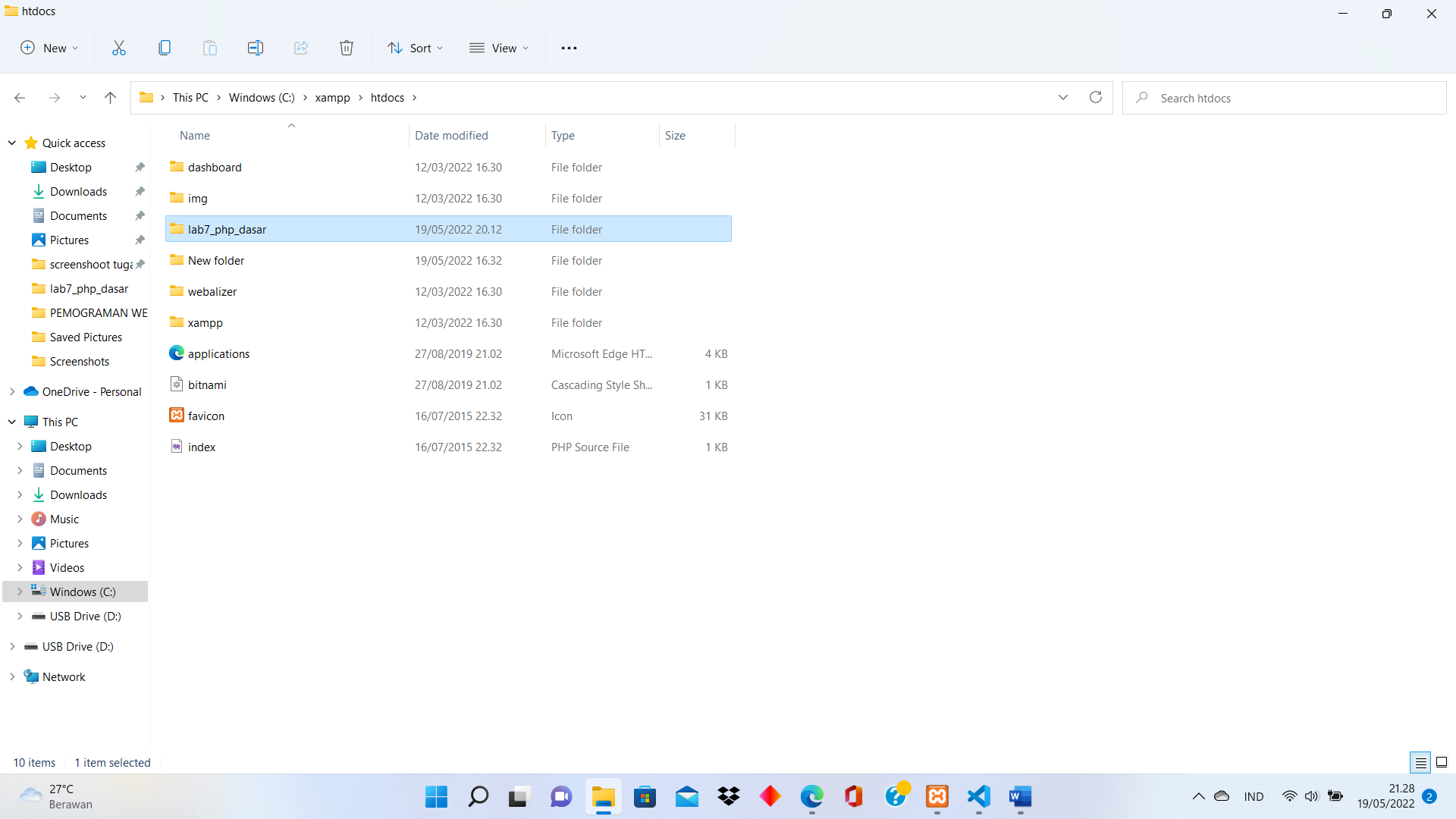
Task: Click the Copy icon in toolbar
Action: coord(165,48)
